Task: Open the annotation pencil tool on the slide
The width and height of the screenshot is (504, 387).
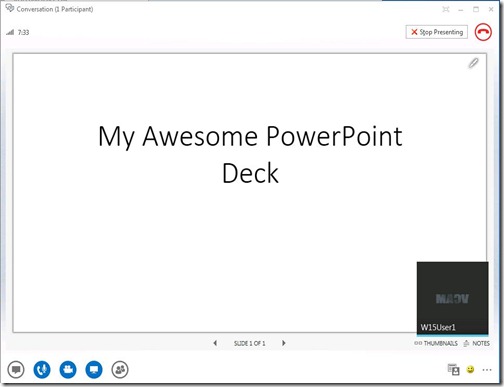Action: click(x=473, y=63)
